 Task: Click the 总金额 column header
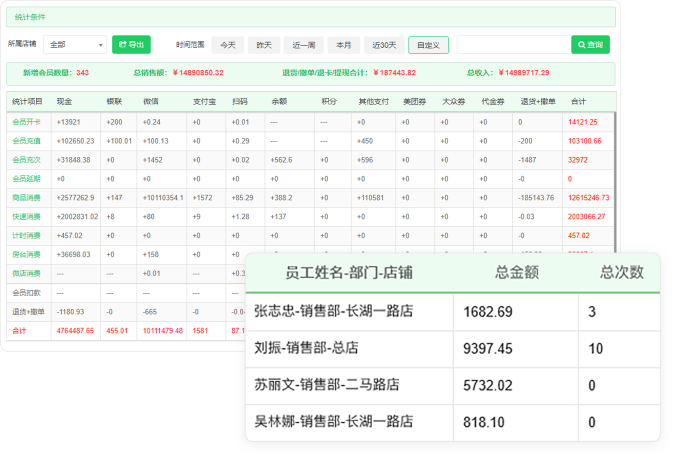517,273
